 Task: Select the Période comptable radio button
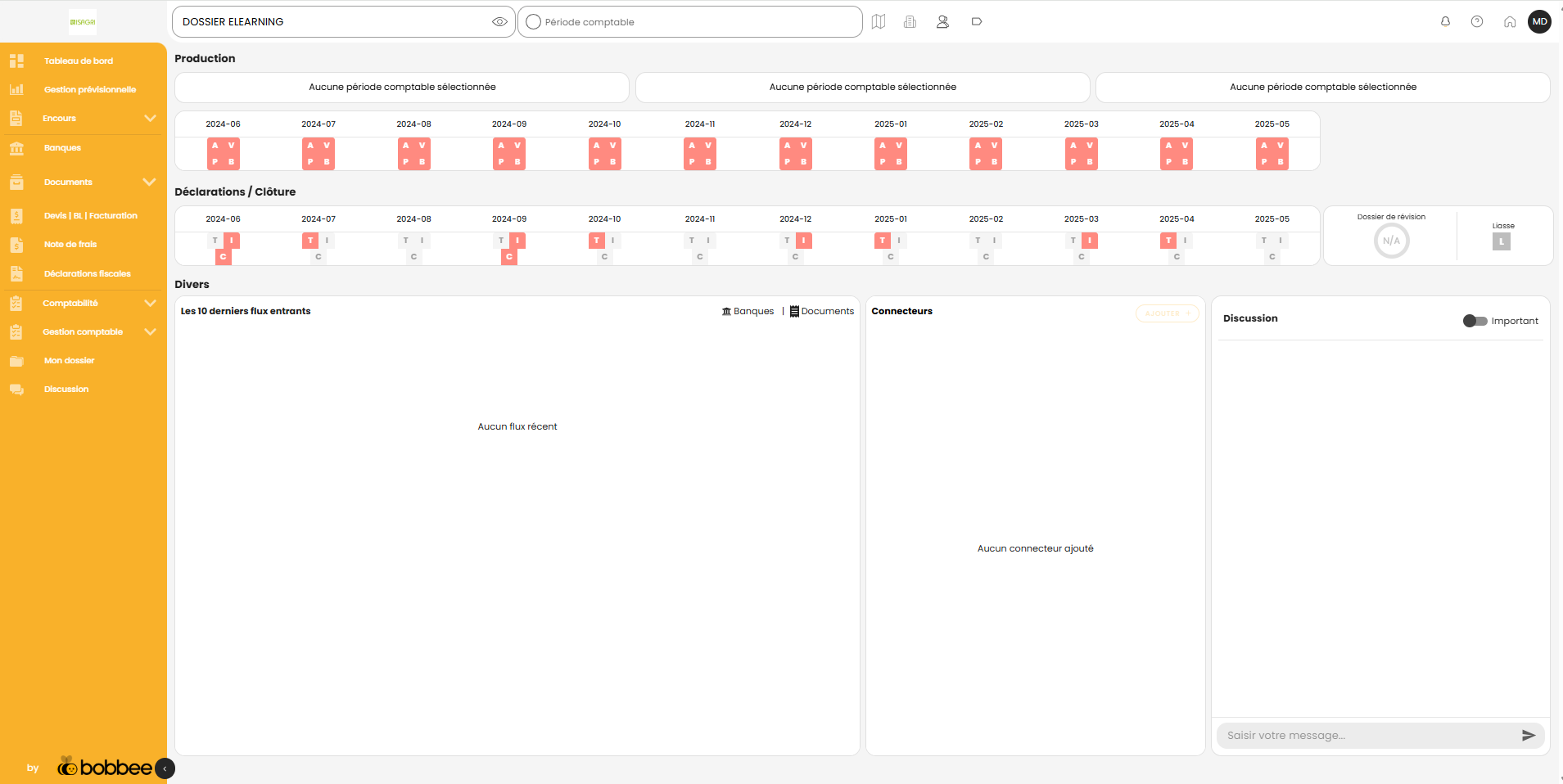pyautogui.click(x=533, y=21)
